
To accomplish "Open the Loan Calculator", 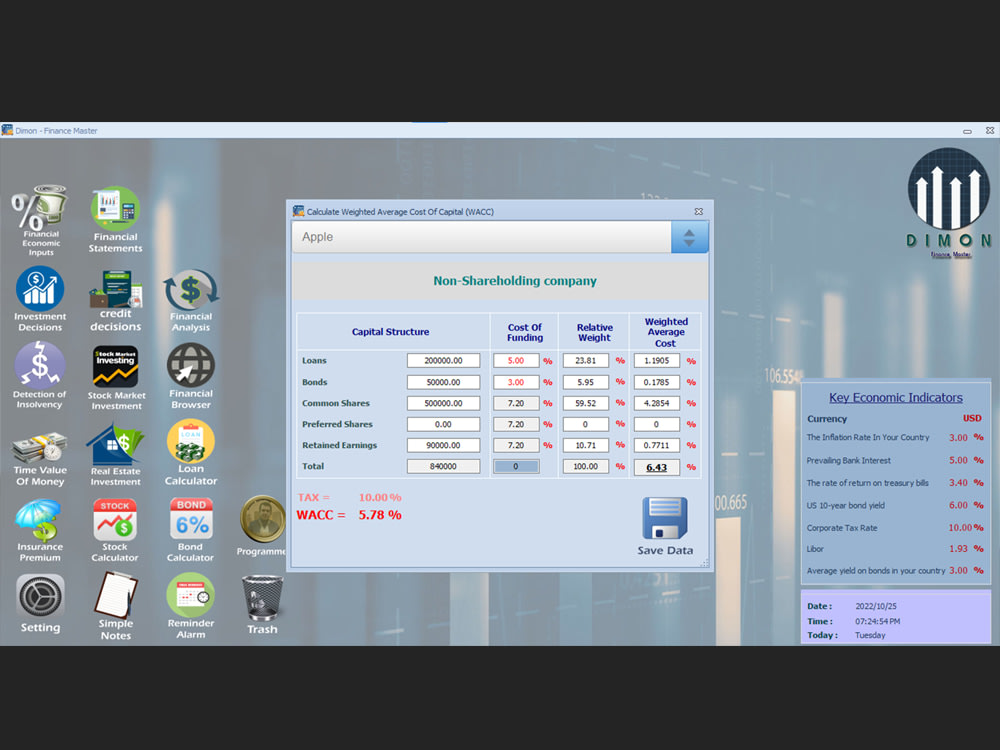I will click(191, 452).
